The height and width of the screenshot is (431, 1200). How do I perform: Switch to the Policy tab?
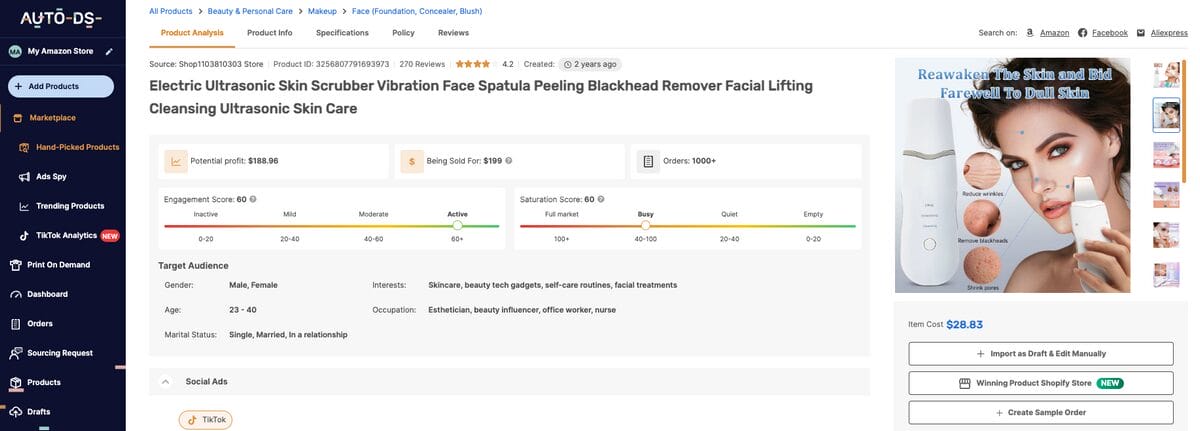pos(403,33)
